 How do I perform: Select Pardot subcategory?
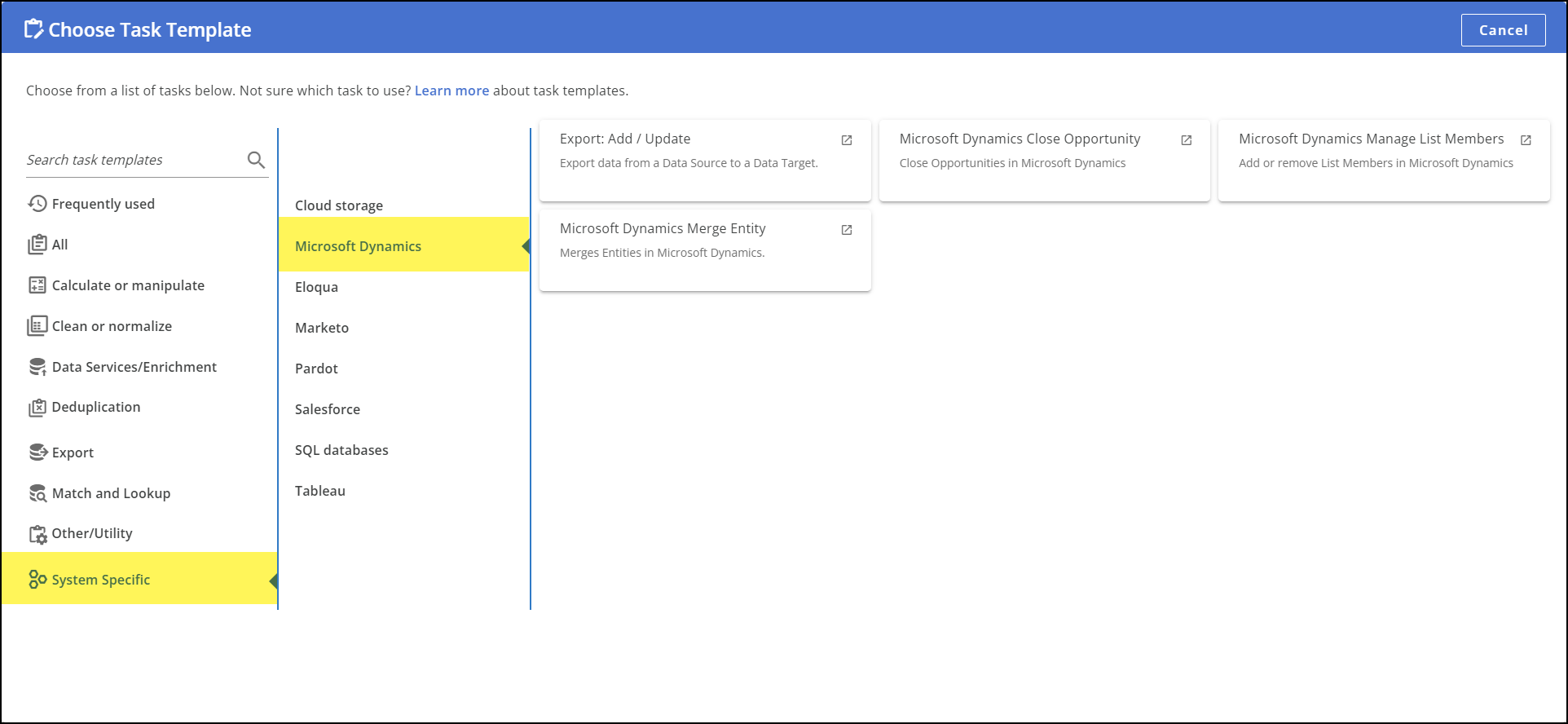pos(316,369)
